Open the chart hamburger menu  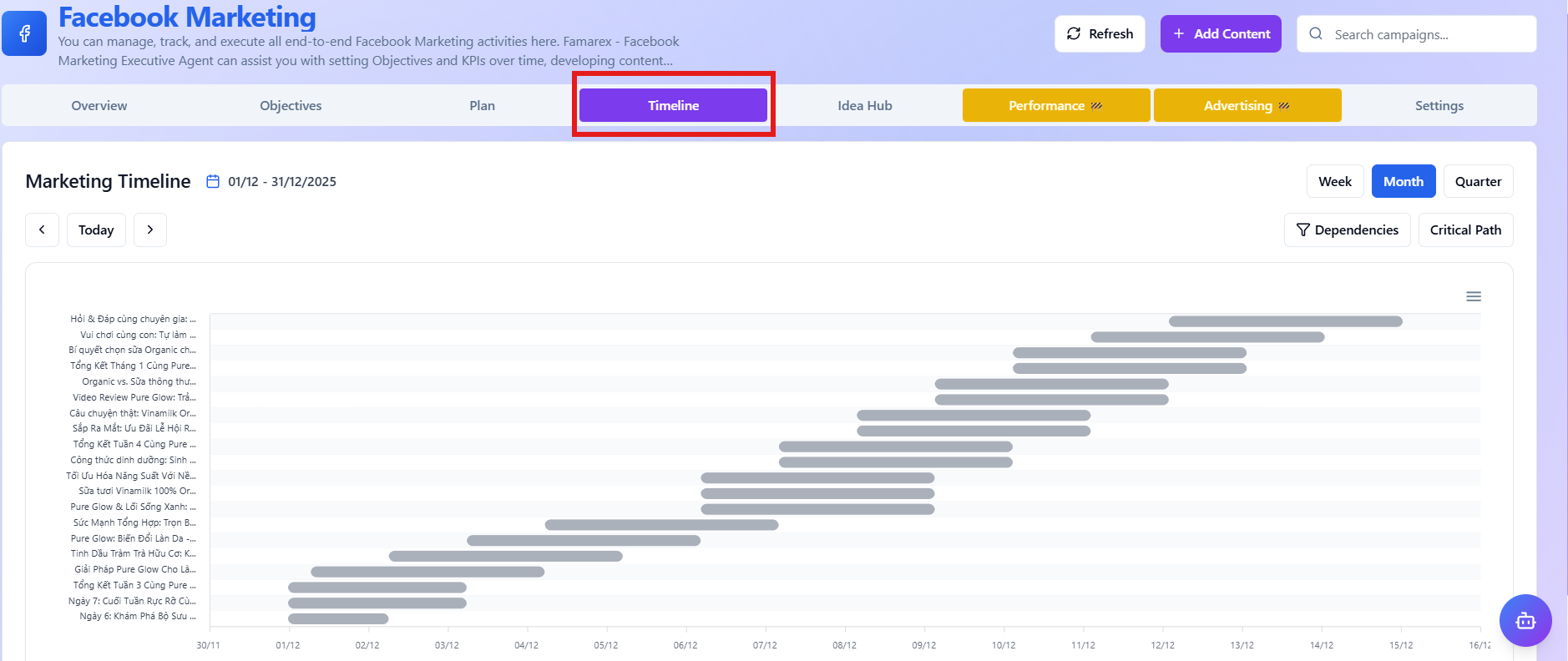(1473, 296)
